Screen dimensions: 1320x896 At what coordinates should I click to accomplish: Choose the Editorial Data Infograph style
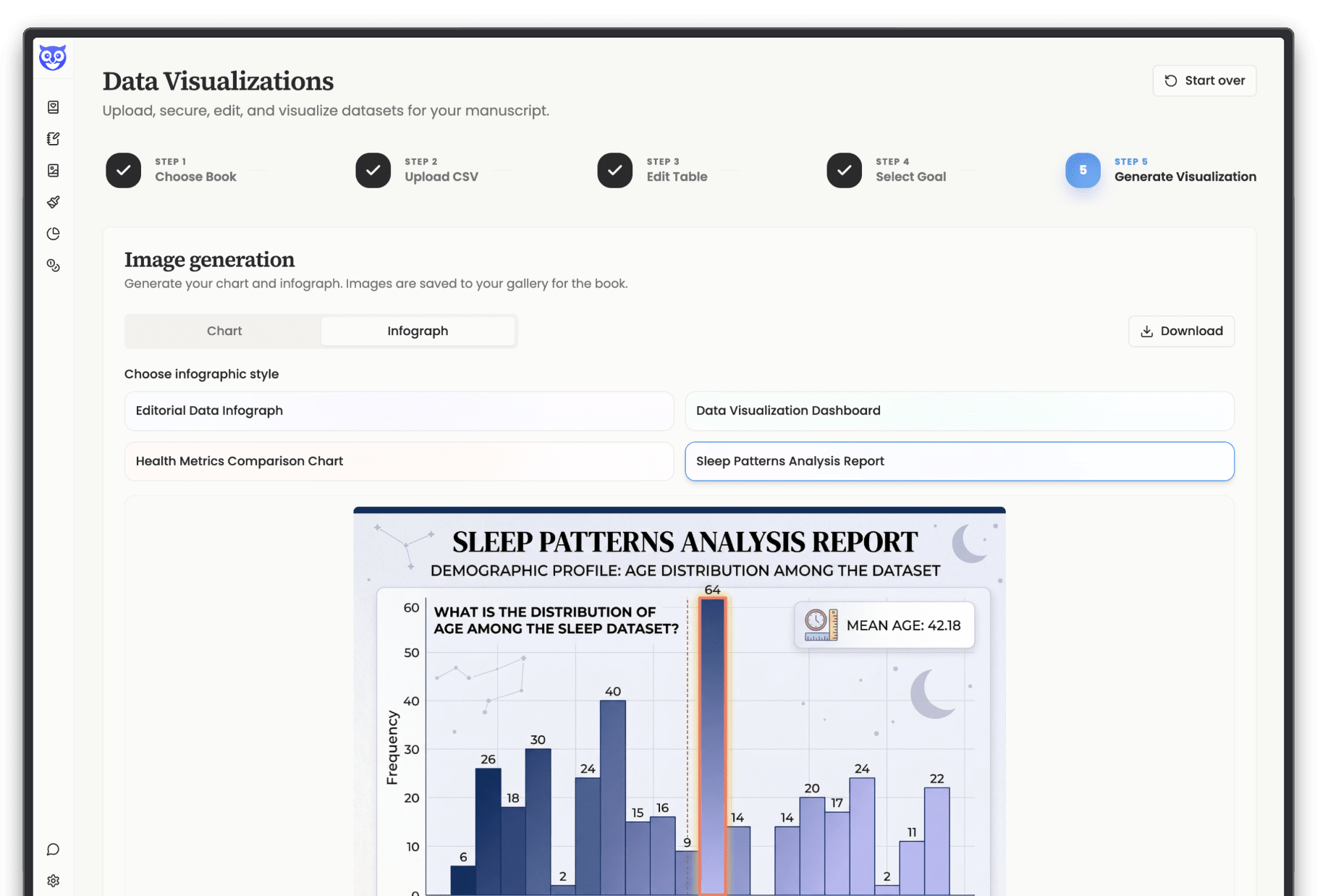399,410
